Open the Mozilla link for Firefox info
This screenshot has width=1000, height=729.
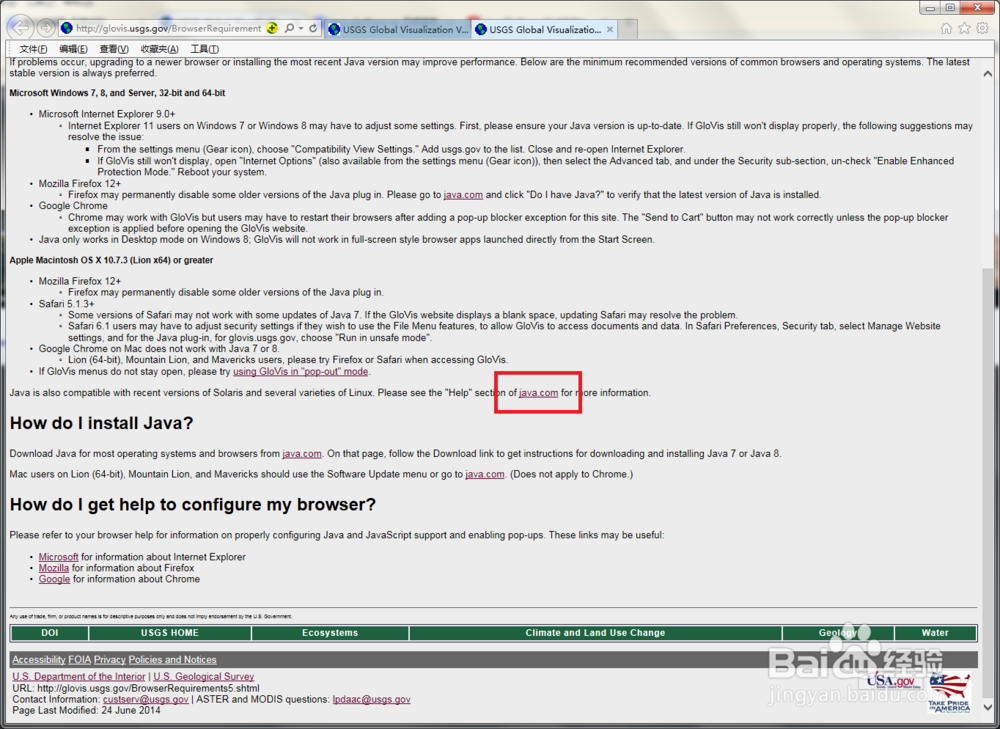54,568
